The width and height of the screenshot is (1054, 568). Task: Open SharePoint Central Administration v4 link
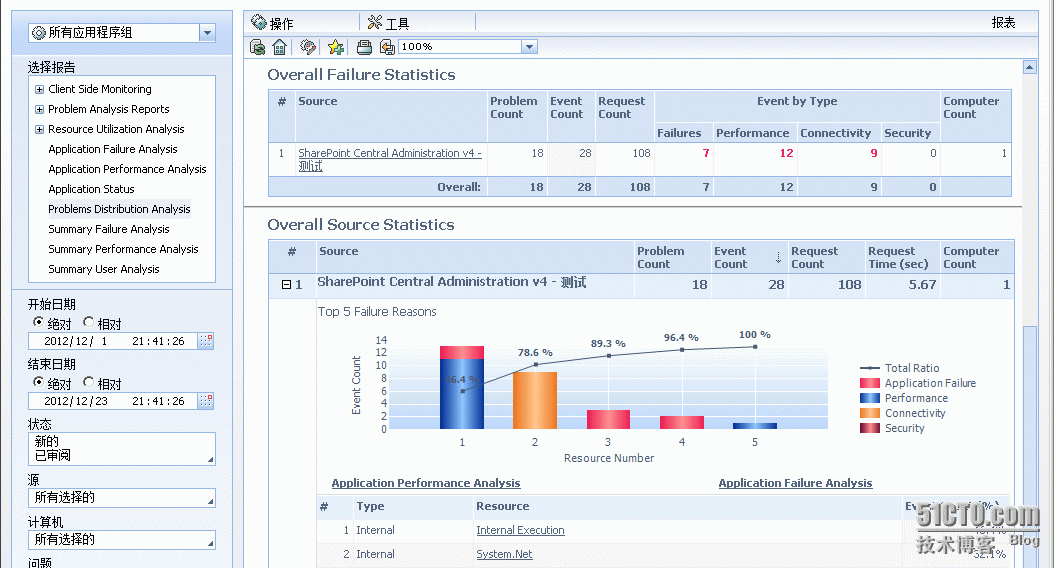tap(390, 159)
